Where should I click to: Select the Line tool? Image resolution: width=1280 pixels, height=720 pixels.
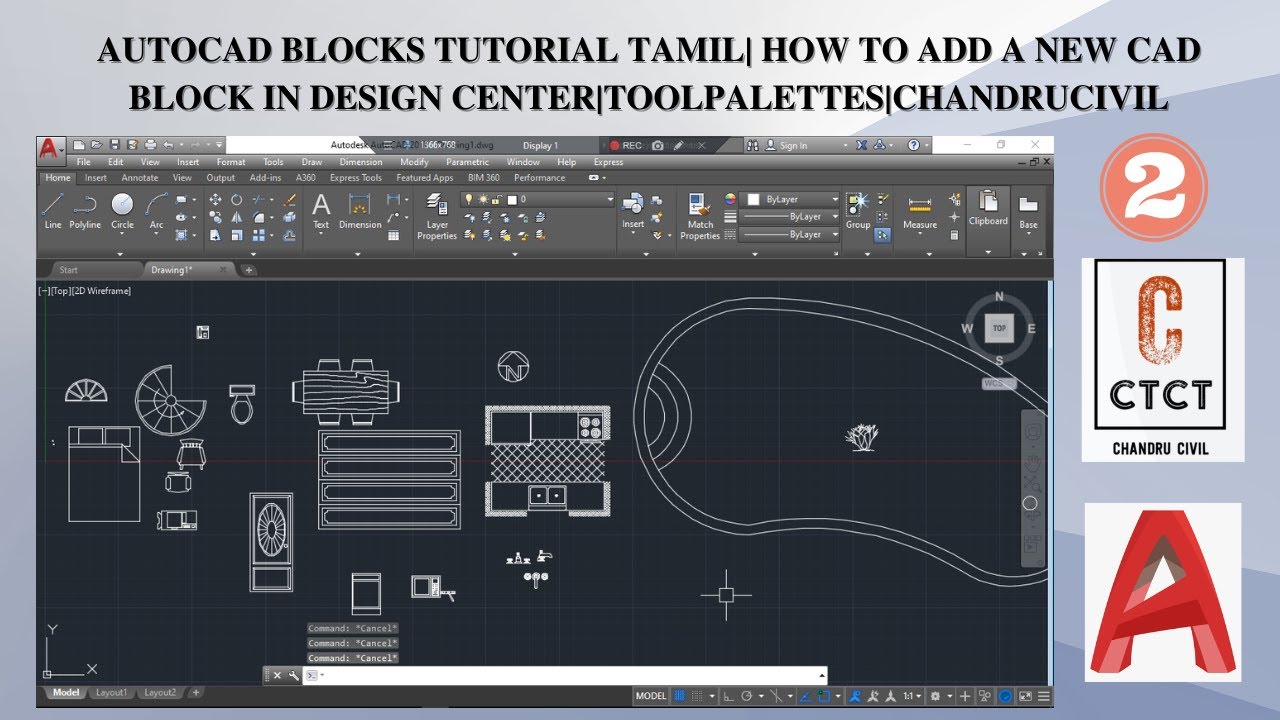[53, 211]
